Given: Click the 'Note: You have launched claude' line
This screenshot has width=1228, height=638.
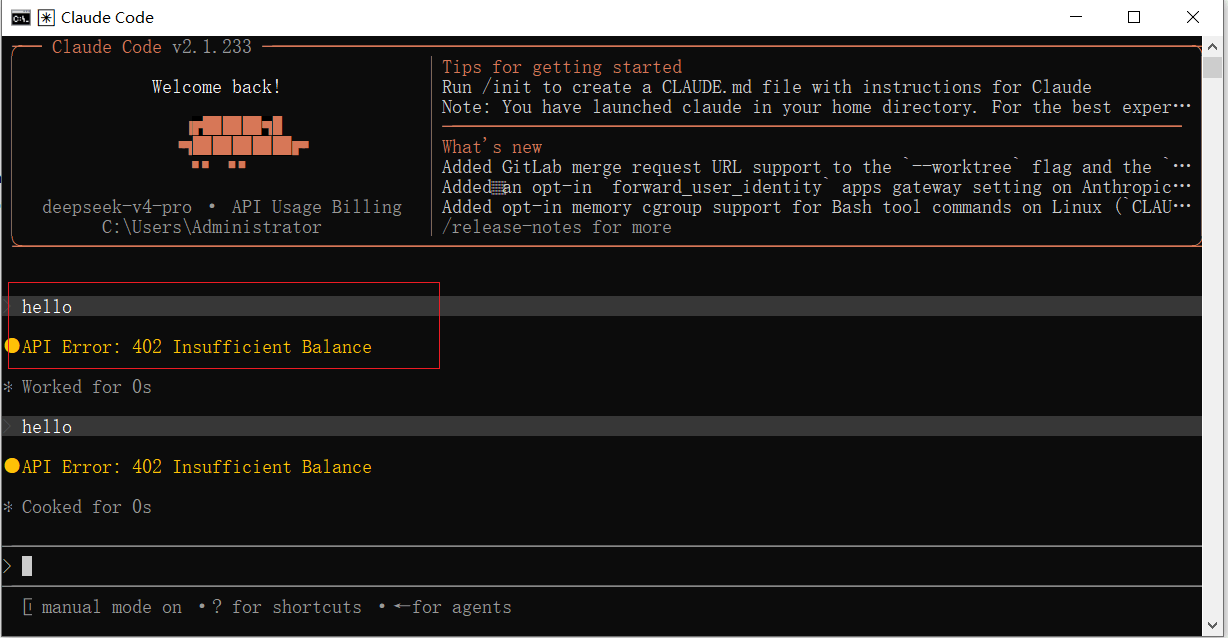Looking at the screenshot, I should (x=817, y=107).
